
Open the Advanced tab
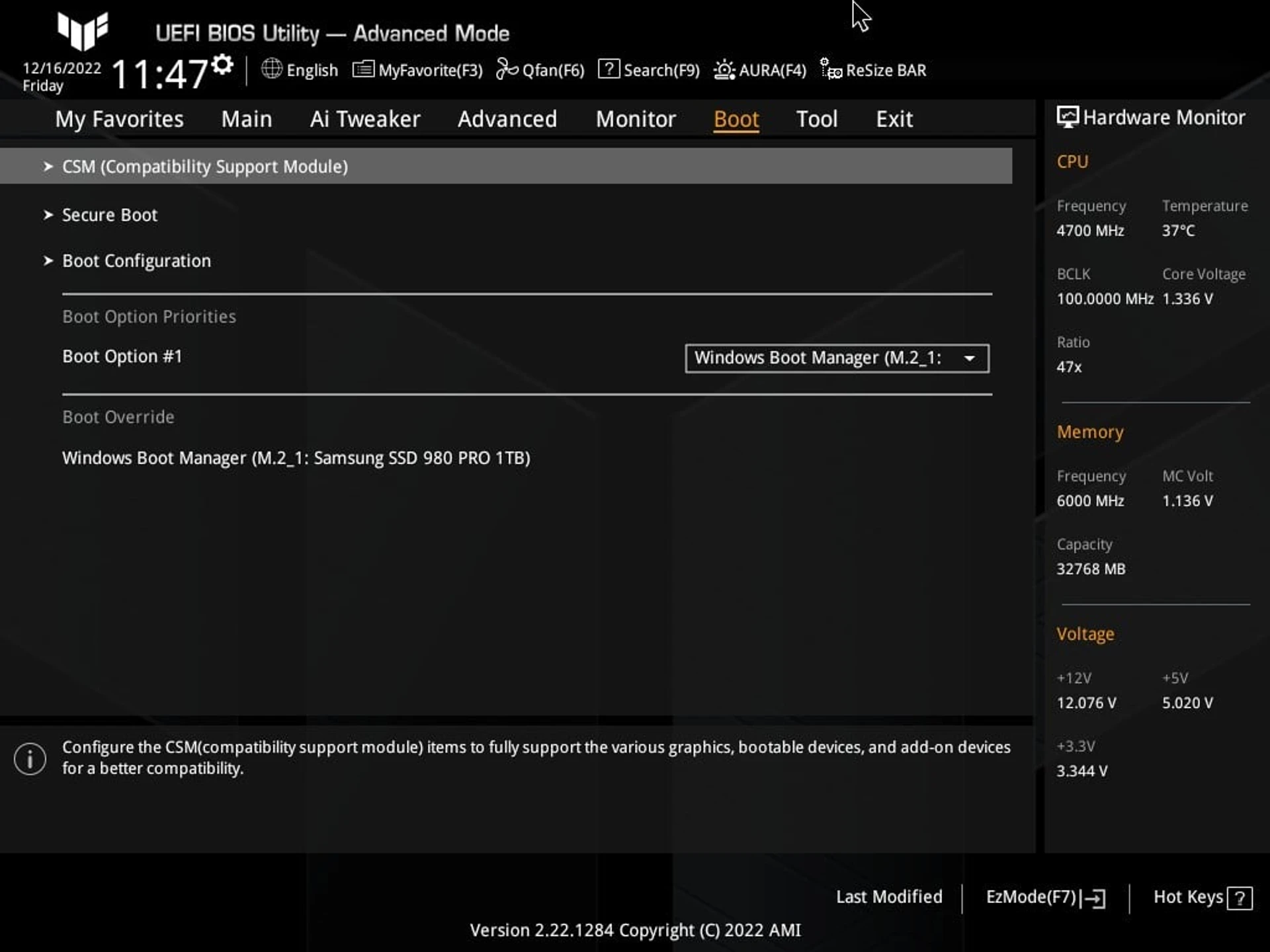[507, 119]
